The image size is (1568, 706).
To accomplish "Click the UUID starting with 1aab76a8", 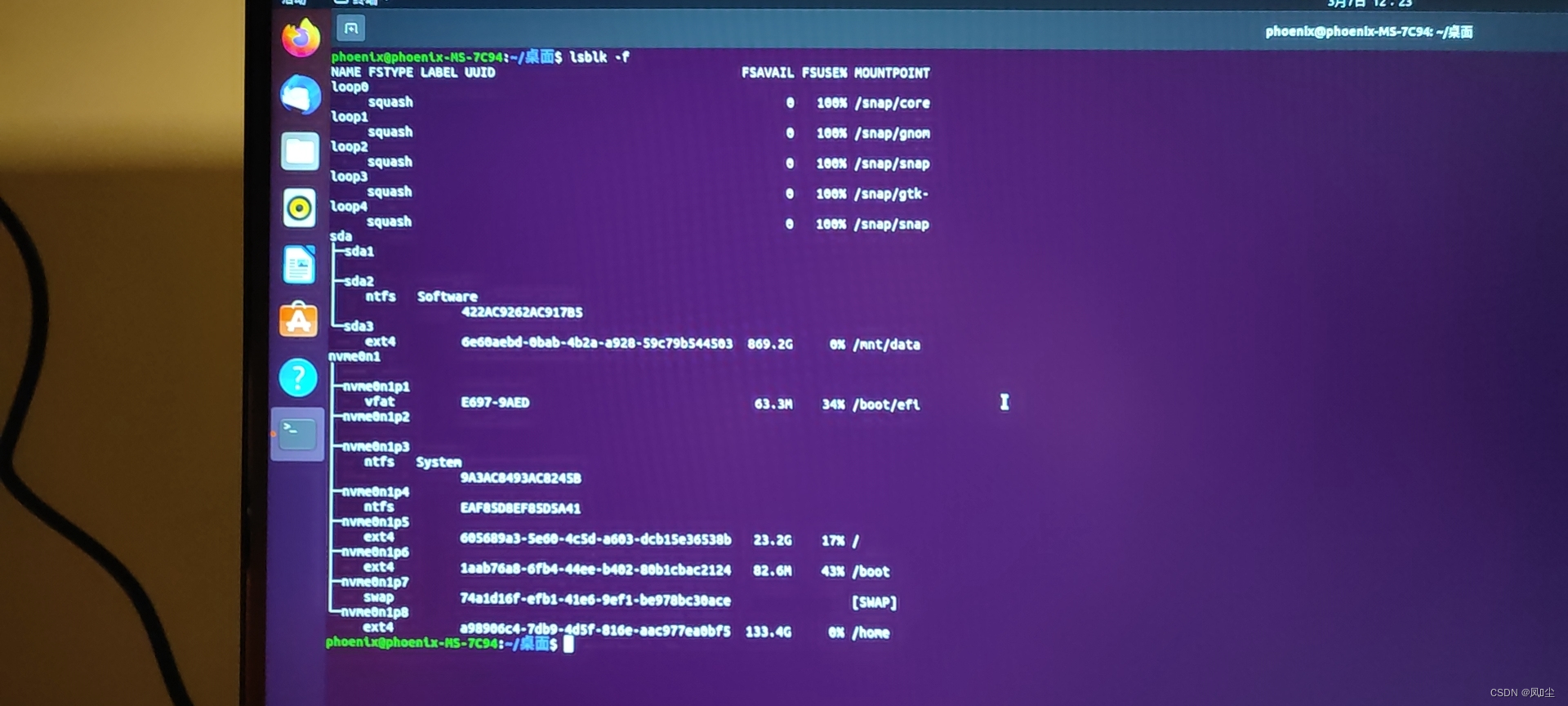I will 595,570.
